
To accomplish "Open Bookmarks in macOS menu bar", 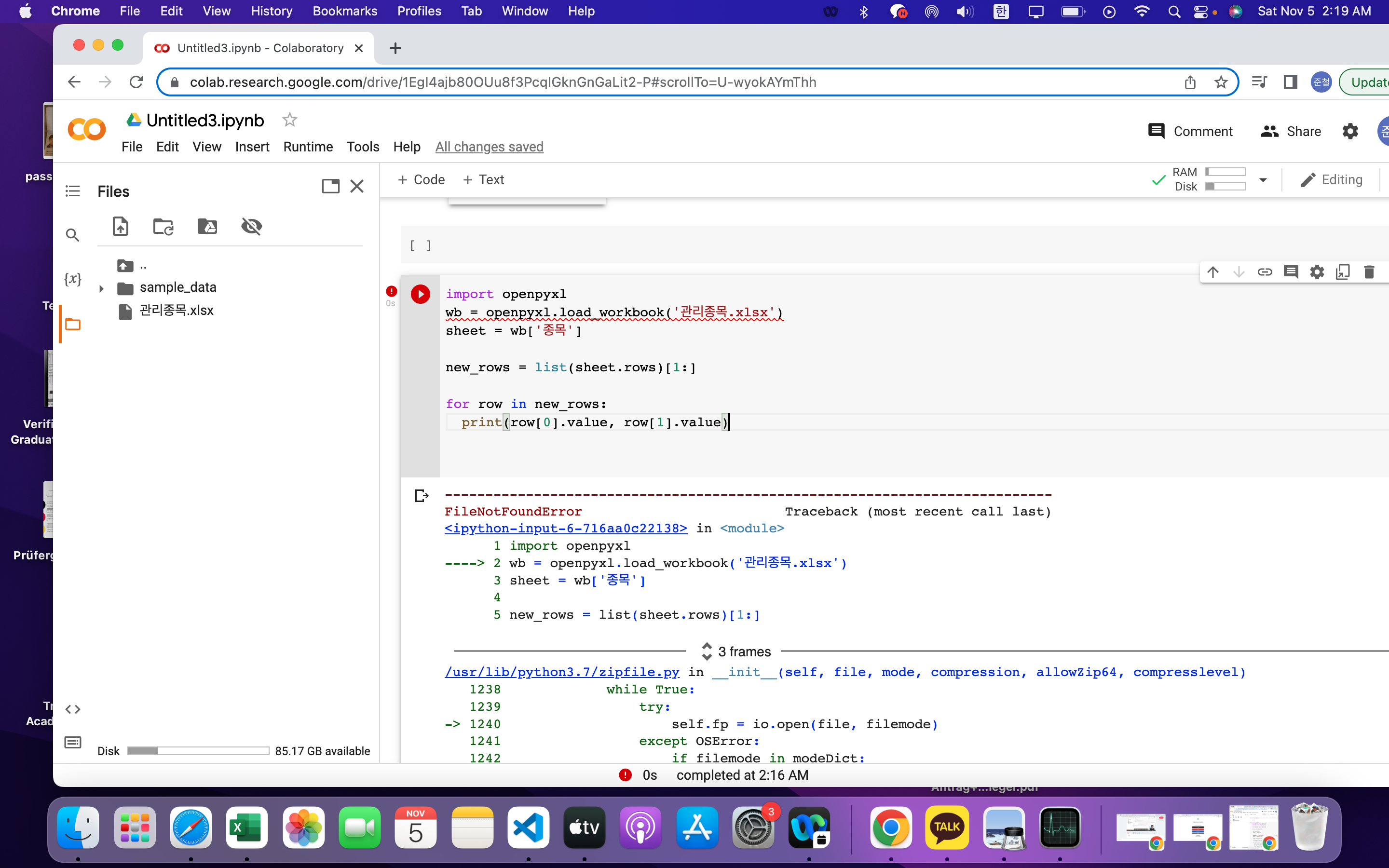I will (344, 11).
